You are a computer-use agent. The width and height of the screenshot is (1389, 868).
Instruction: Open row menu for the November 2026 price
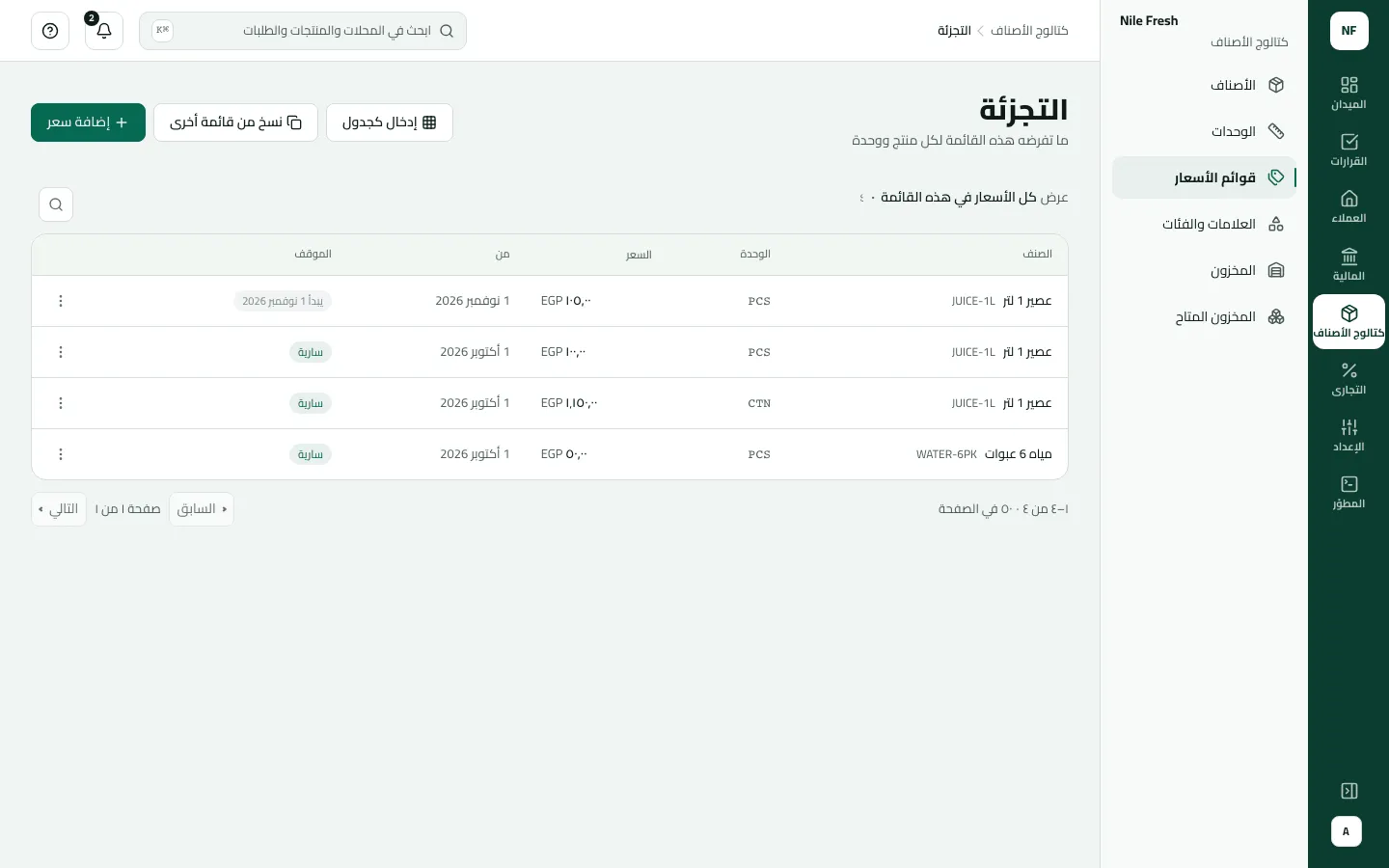(61, 301)
